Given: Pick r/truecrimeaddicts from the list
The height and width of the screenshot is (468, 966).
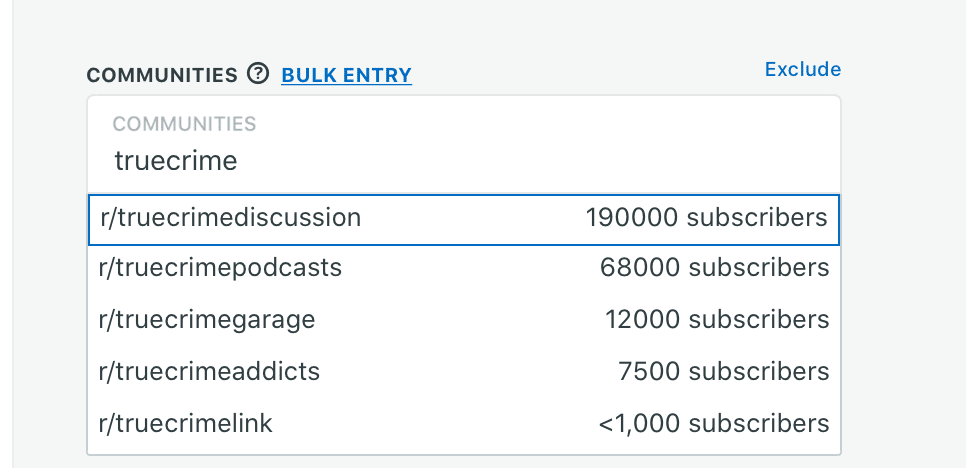Looking at the screenshot, I should [x=210, y=372].
